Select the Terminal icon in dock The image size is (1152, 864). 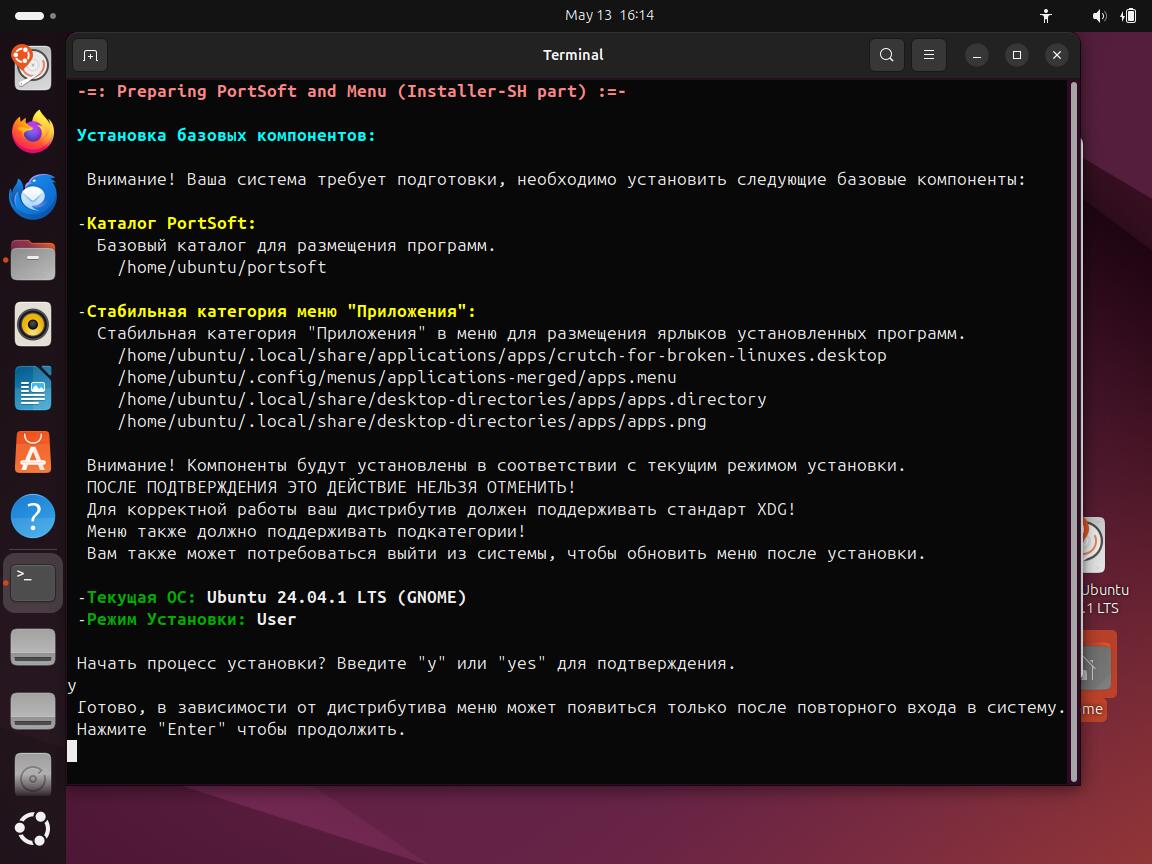pos(33,583)
